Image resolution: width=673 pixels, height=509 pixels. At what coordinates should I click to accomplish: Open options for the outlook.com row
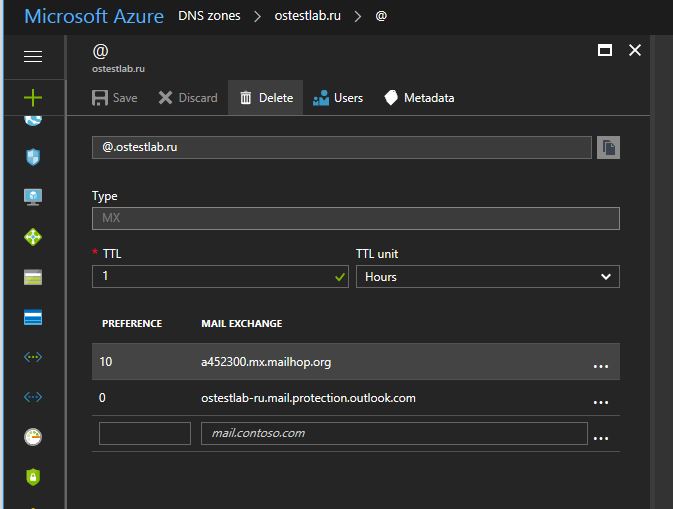point(600,402)
